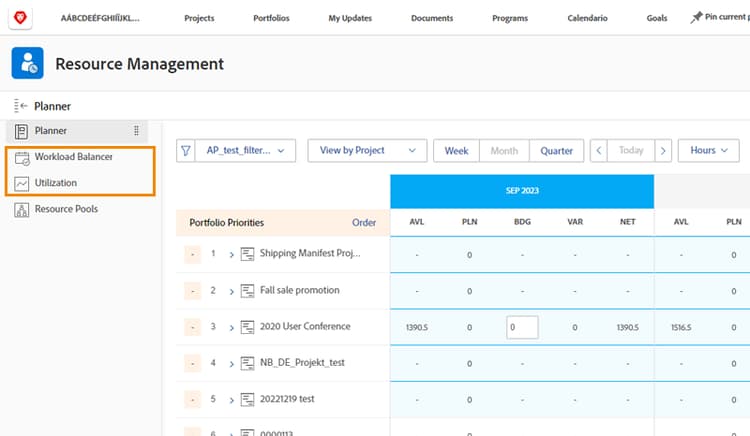This screenshot has height=436, width=750.
Task: Click the BDG budget field for 2020 User Conference
Action: coord(522,327)
